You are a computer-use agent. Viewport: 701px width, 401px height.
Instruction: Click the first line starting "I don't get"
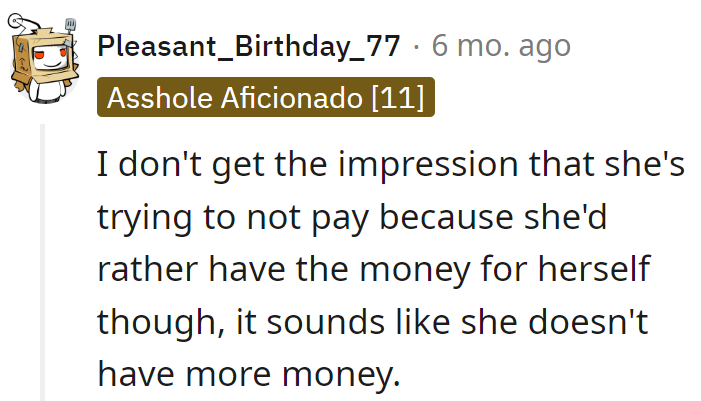(391, 166)
